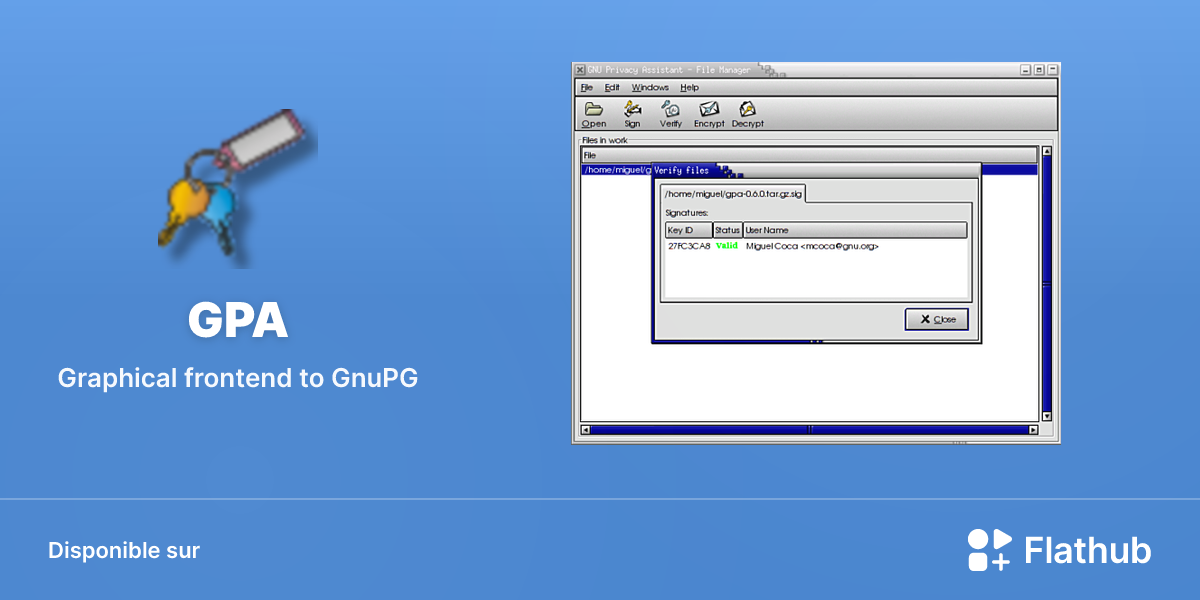Screen dimensions: 1200x600
Task: Open the Help menu
Action: (690, 88)
